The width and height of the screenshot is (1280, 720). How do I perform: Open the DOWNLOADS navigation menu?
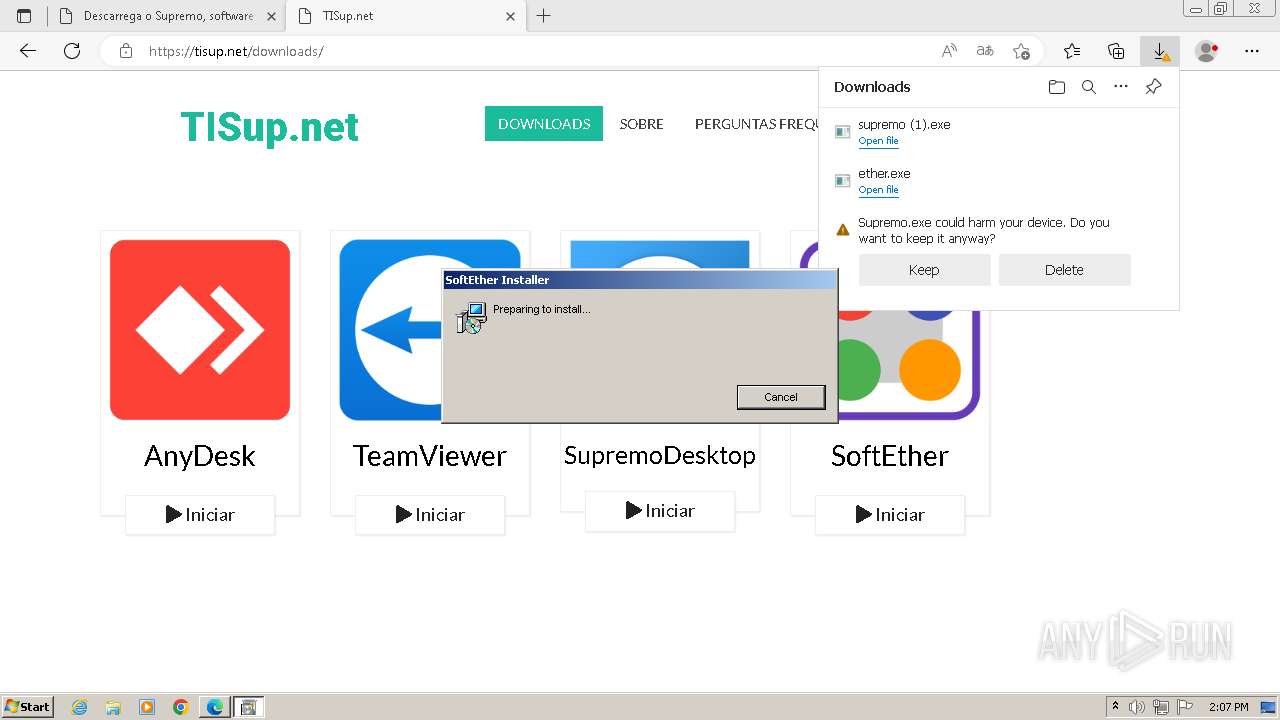pyautogui.click(x=544, y=124)
